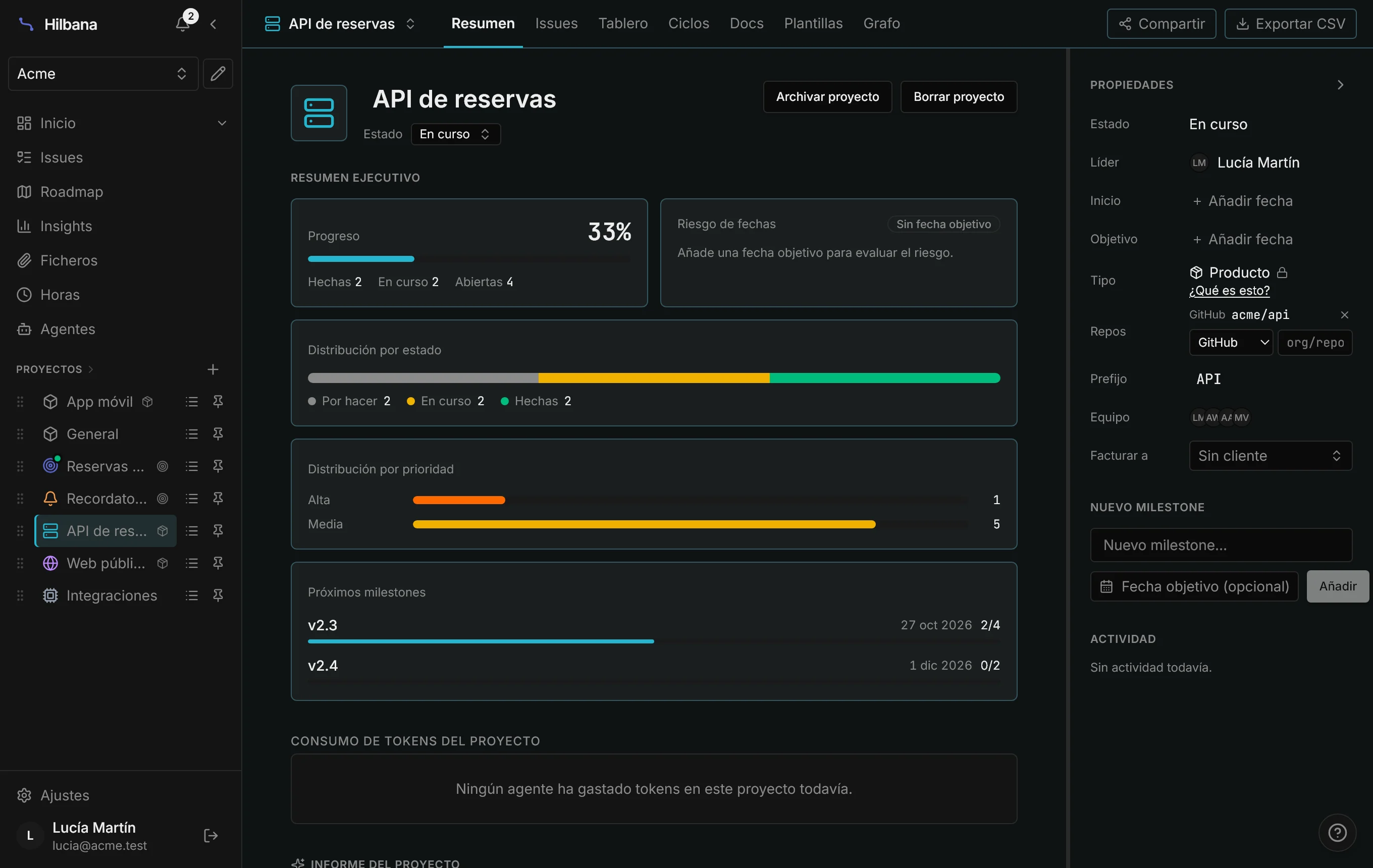Screen dimensions: 1373x868
Task: Open the Reservas project in the sidebar
Action: (x=105, y=466)
